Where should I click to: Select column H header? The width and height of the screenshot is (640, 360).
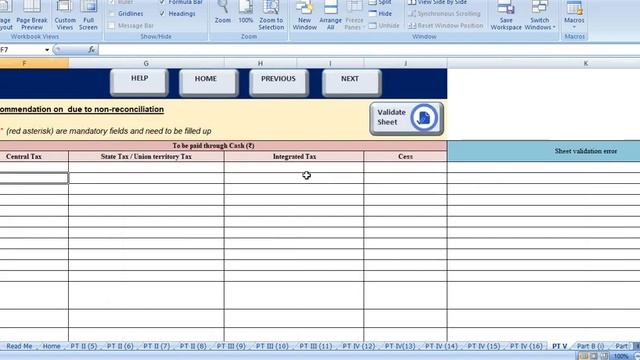(x=260, y=63)
